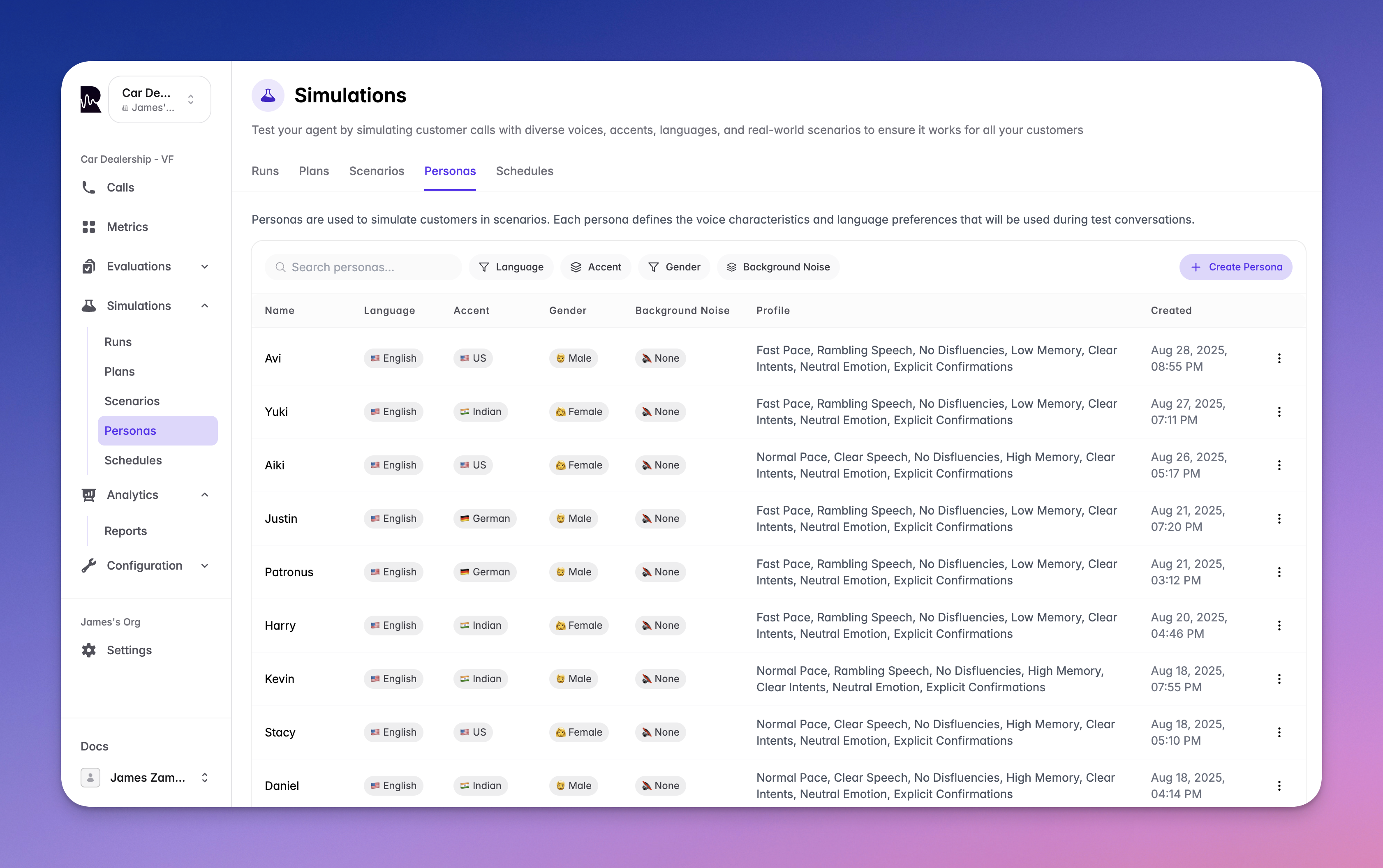Open the three-dot menu for Avi
Viewport: 1383px width, 868px height.
(1279, 358)
